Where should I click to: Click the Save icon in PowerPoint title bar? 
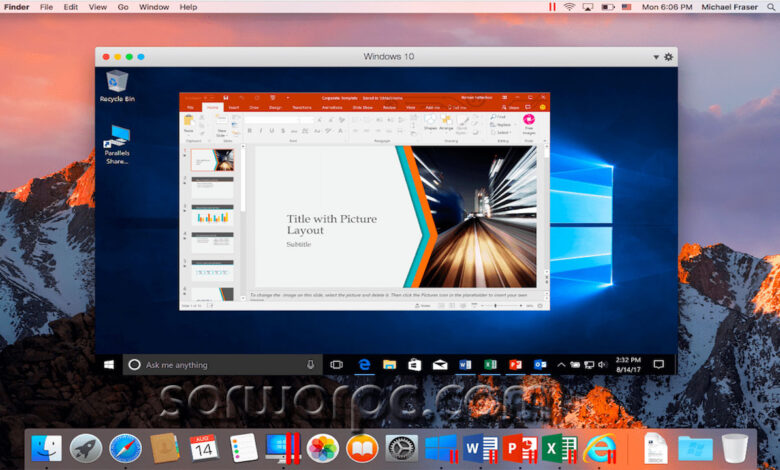(226, 97)
